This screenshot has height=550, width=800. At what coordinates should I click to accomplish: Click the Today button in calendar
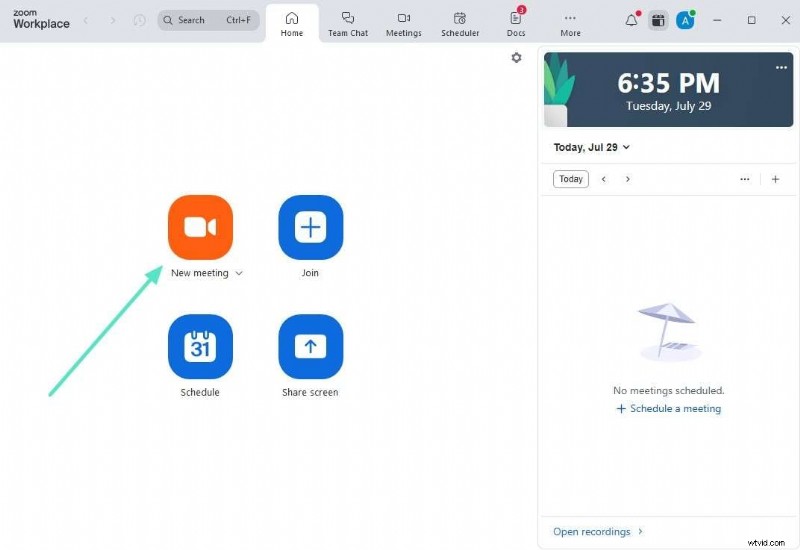[x=571, y=179]
